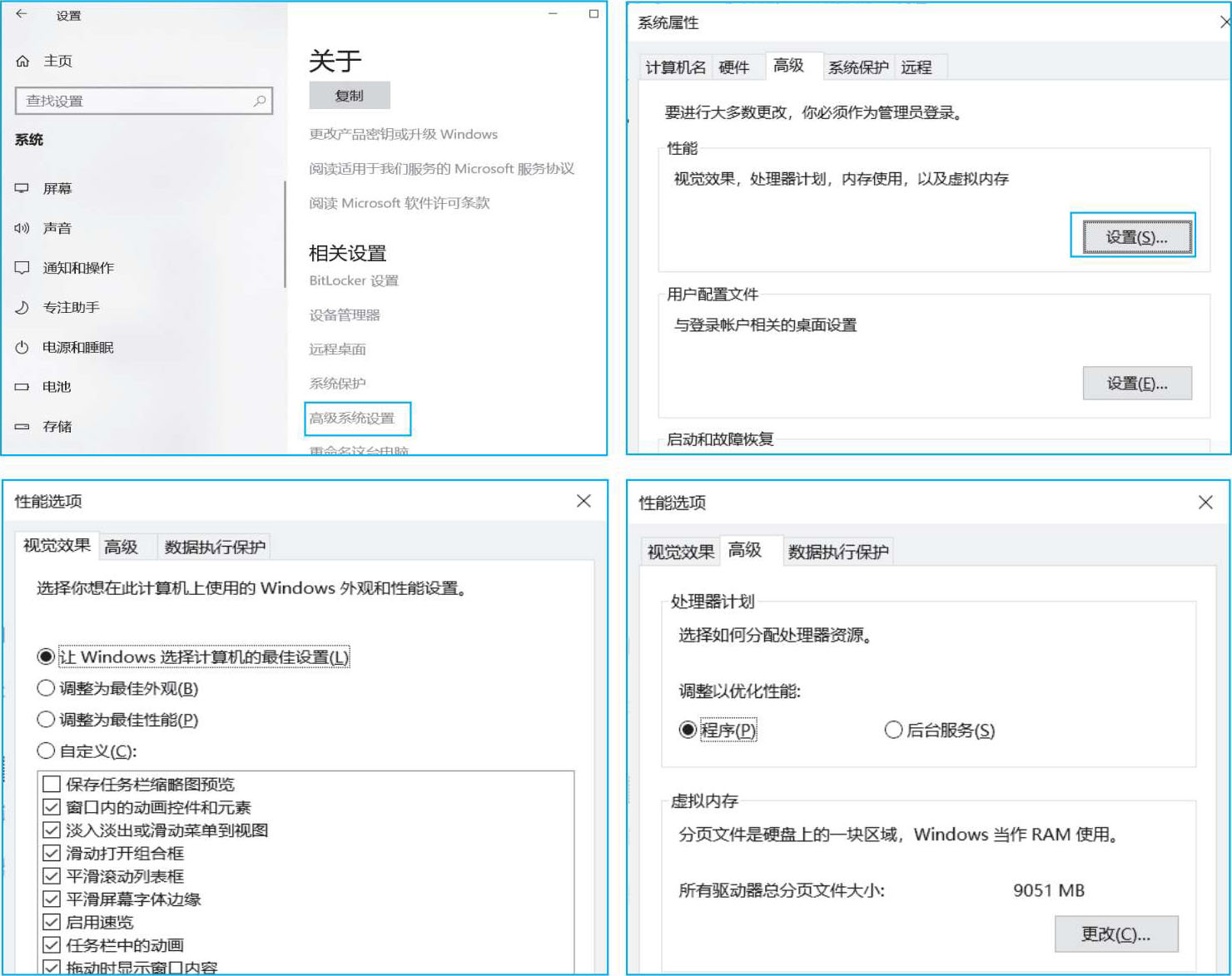The image size is (1232, 976).
Task: Click the Home icon in Settings sidebar
Action: 22,61
